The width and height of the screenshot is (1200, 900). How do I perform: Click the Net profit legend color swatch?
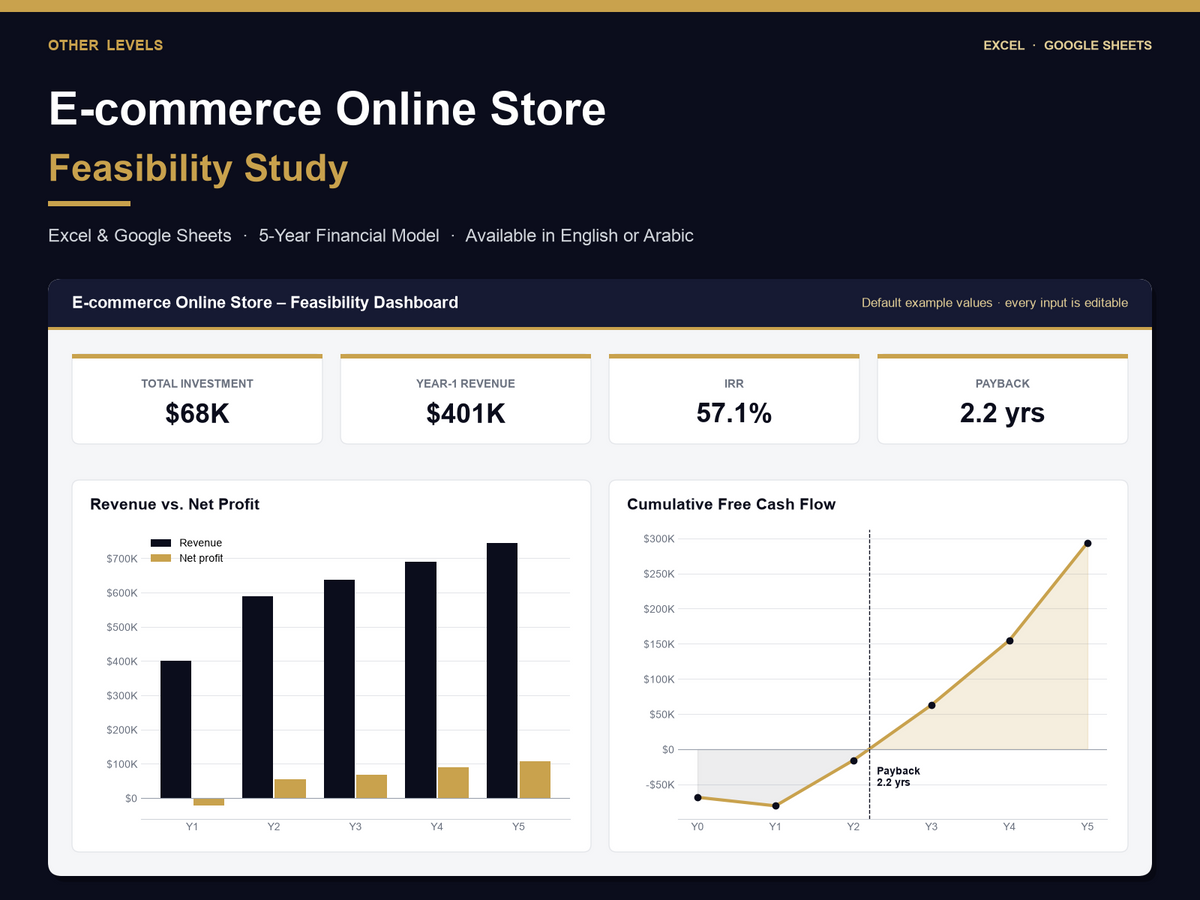[161, 558]
